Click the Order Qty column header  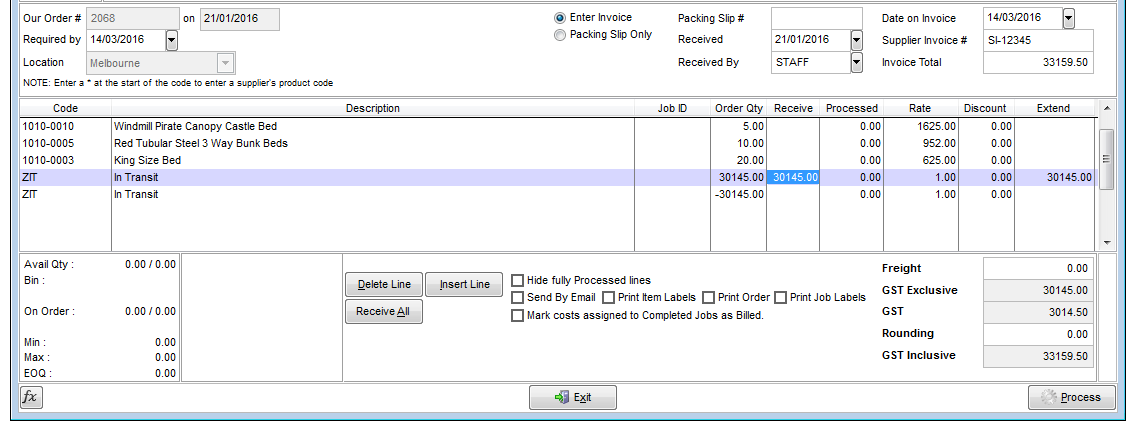click(738, 109)
